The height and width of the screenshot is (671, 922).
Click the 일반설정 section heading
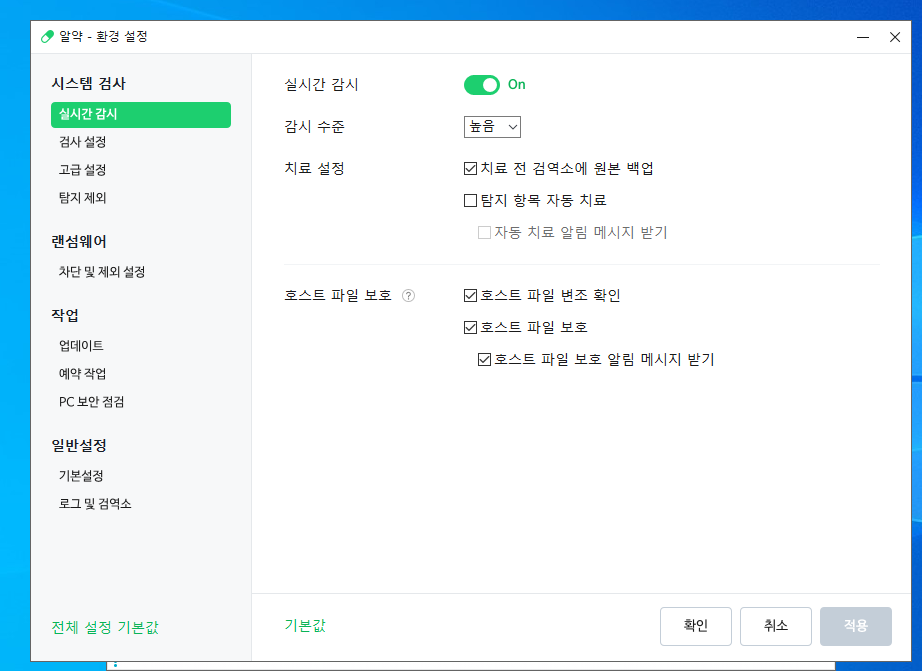79,446
